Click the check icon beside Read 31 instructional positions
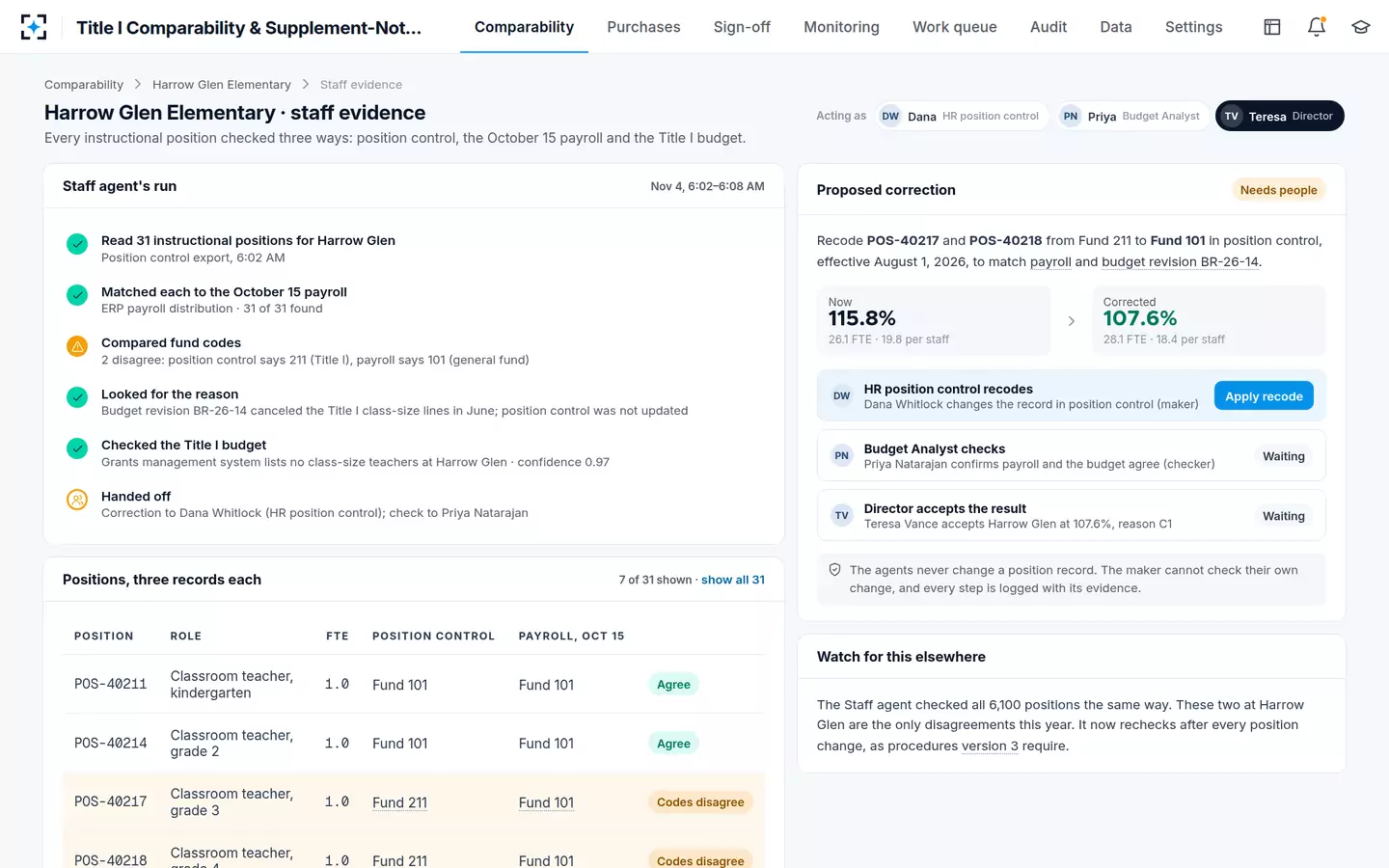Image resolution: width=1389 pixels, height=868 pixels. click(77, 244)
